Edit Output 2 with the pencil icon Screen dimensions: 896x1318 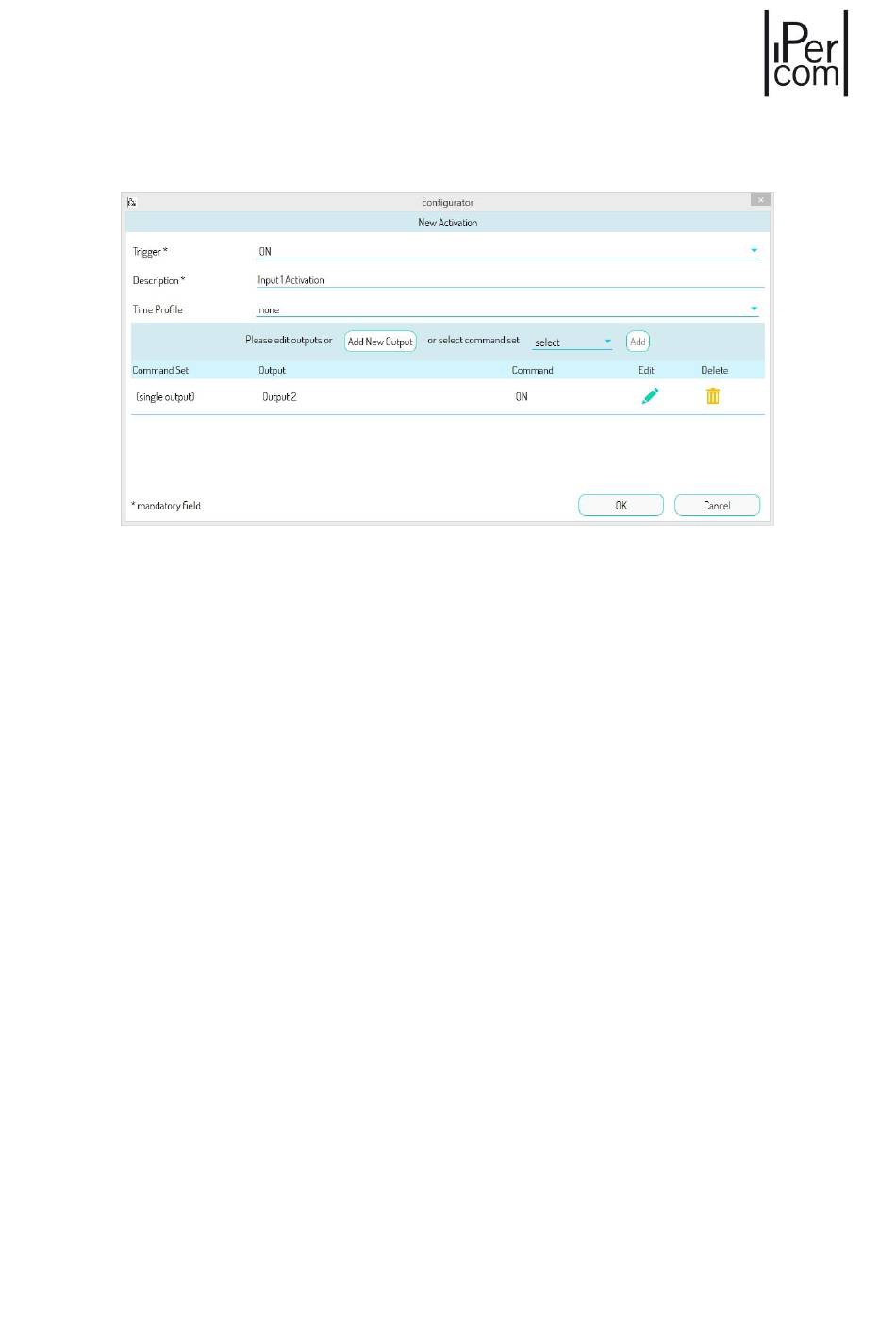point(650,396)
